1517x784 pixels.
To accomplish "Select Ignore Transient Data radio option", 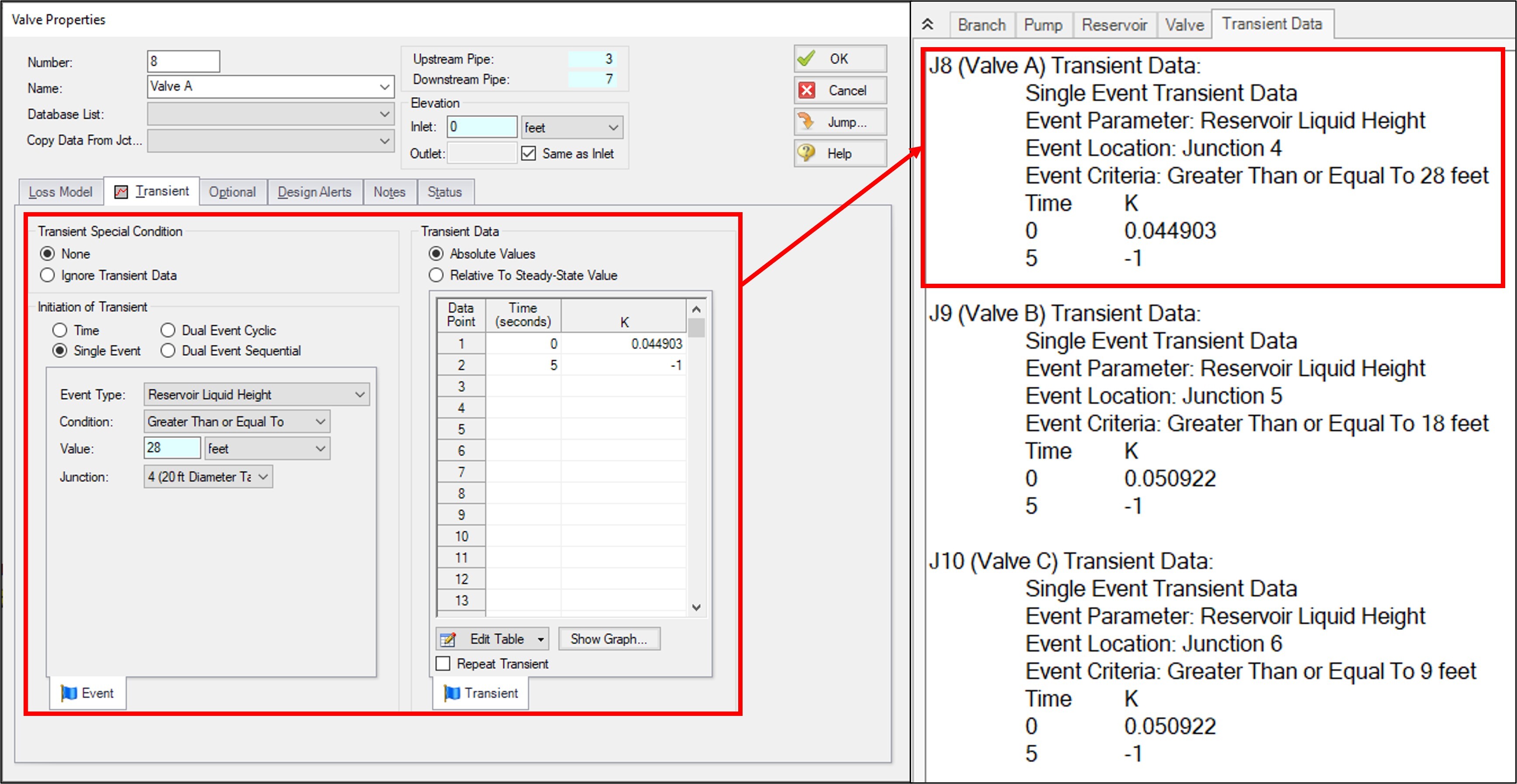I will [x=48, y=275].
